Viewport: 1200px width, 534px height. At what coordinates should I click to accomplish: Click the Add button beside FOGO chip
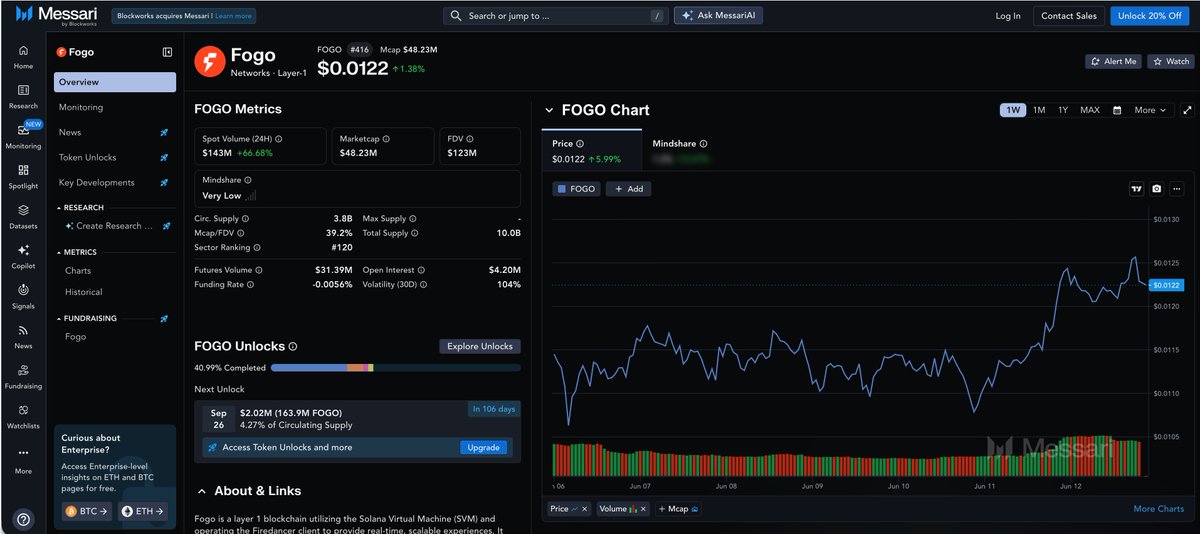[x=628, y=188]
